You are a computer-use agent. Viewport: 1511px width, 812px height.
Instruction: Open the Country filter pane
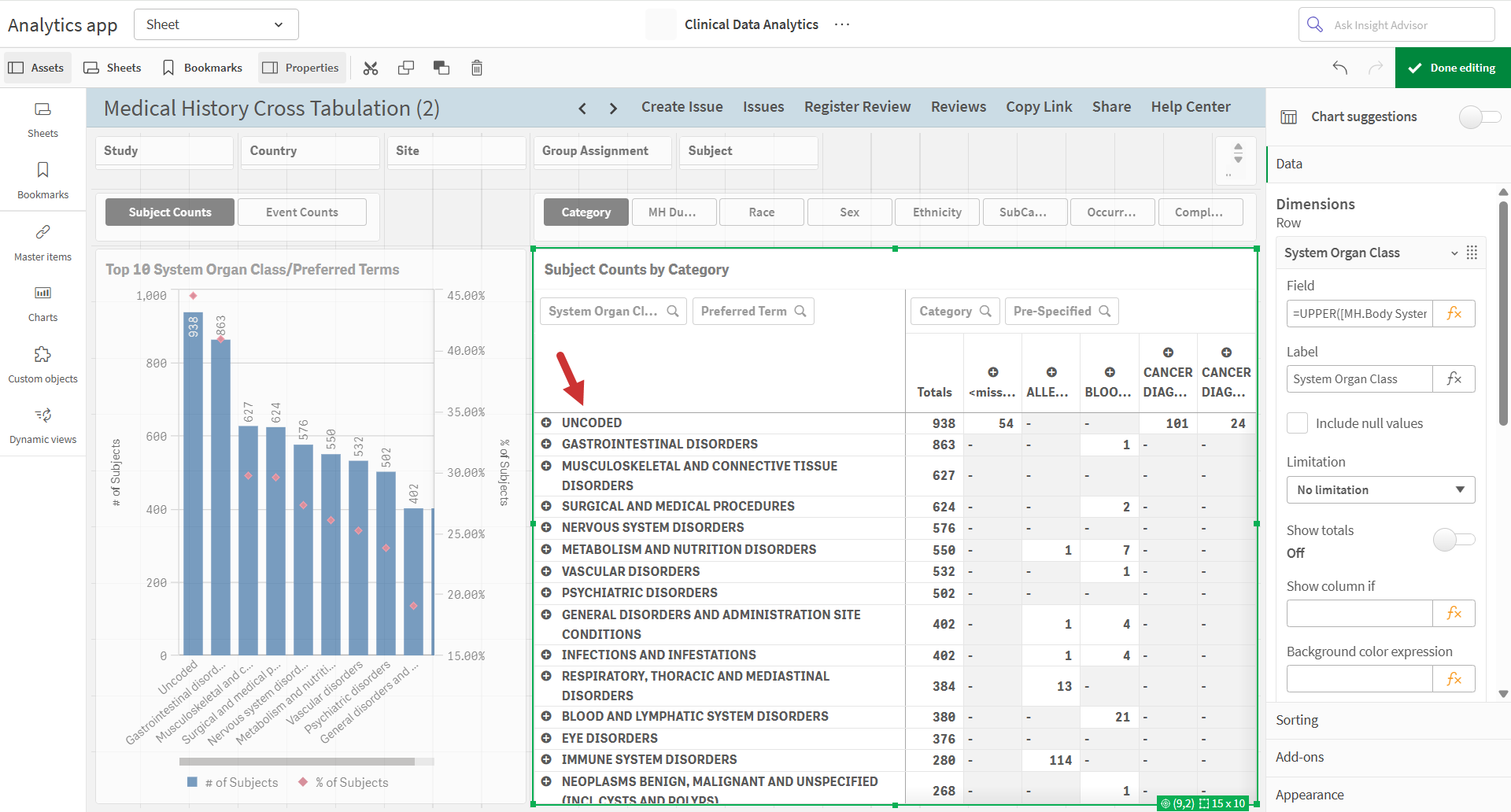coord(311,151)
